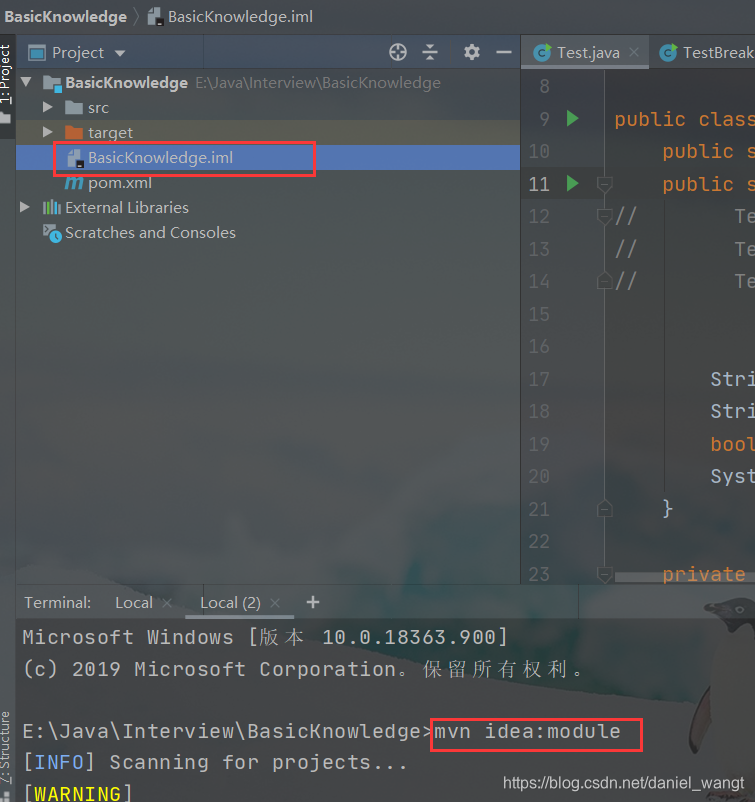Expand the src folder arrow

48,107
